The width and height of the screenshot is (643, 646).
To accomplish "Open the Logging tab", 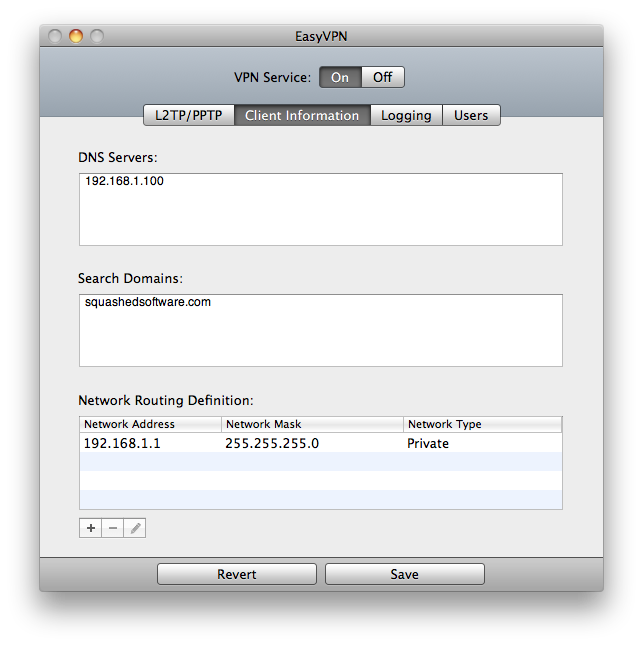I will (x=406, y=115).
